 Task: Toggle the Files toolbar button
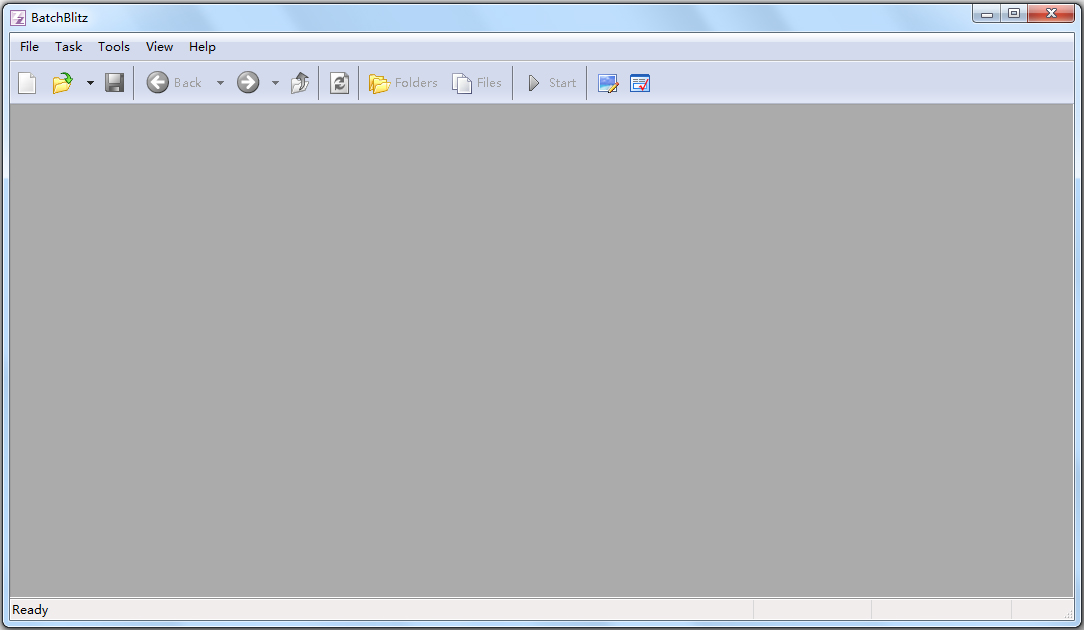(476, 83)
